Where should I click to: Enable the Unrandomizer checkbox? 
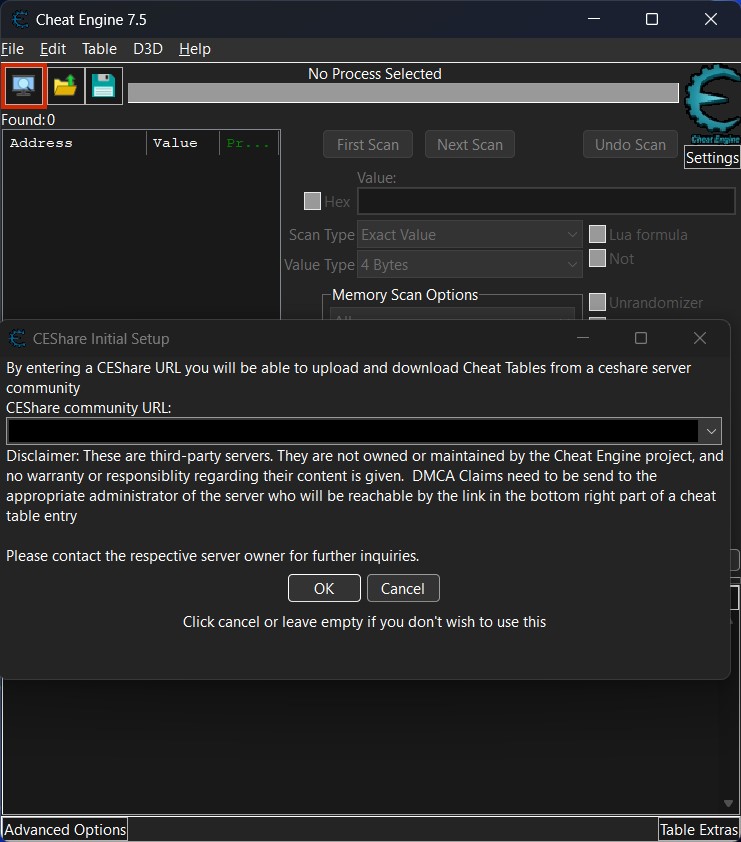(x=597, y=302)
